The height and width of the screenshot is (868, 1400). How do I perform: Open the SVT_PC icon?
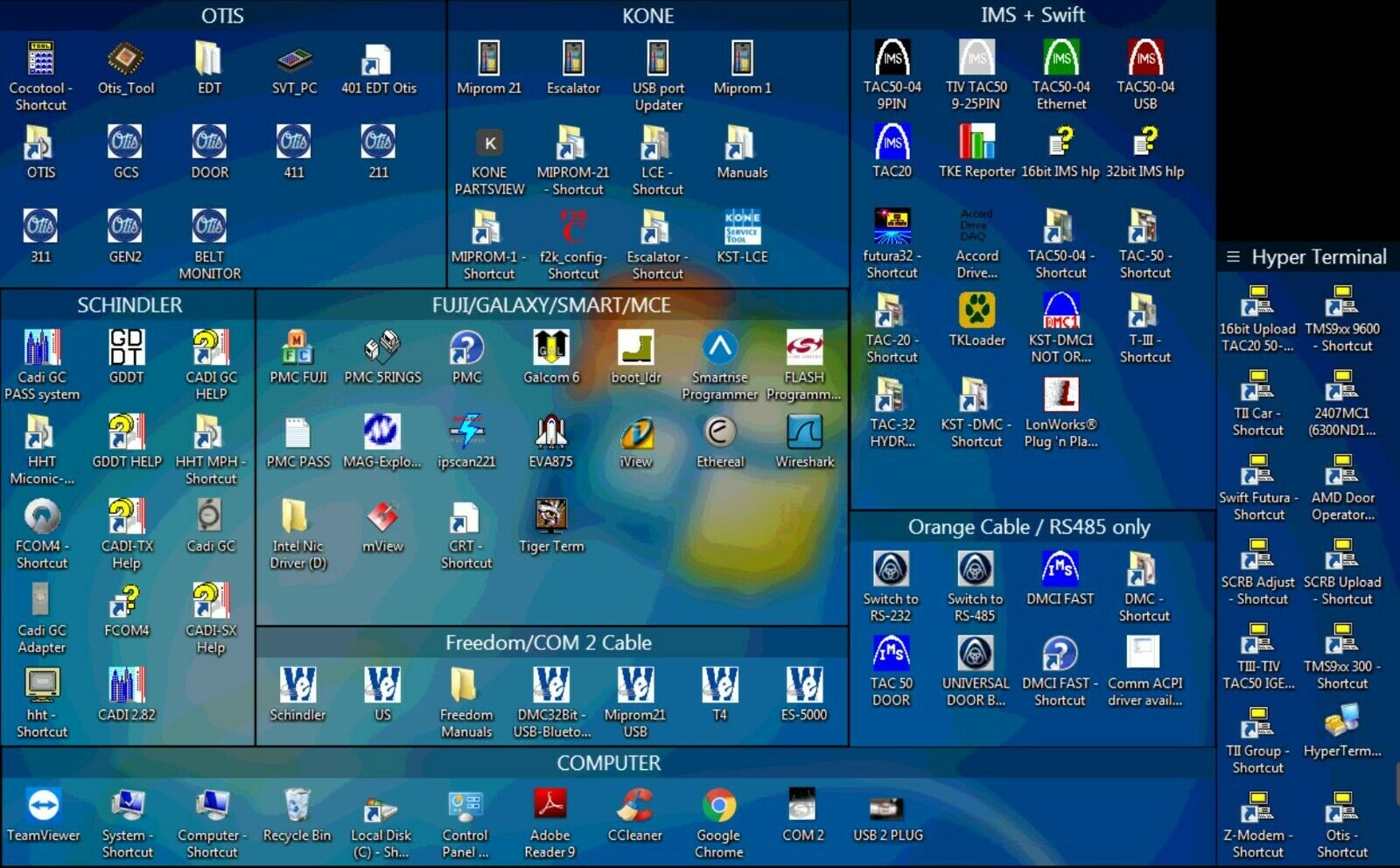point(294,59)
